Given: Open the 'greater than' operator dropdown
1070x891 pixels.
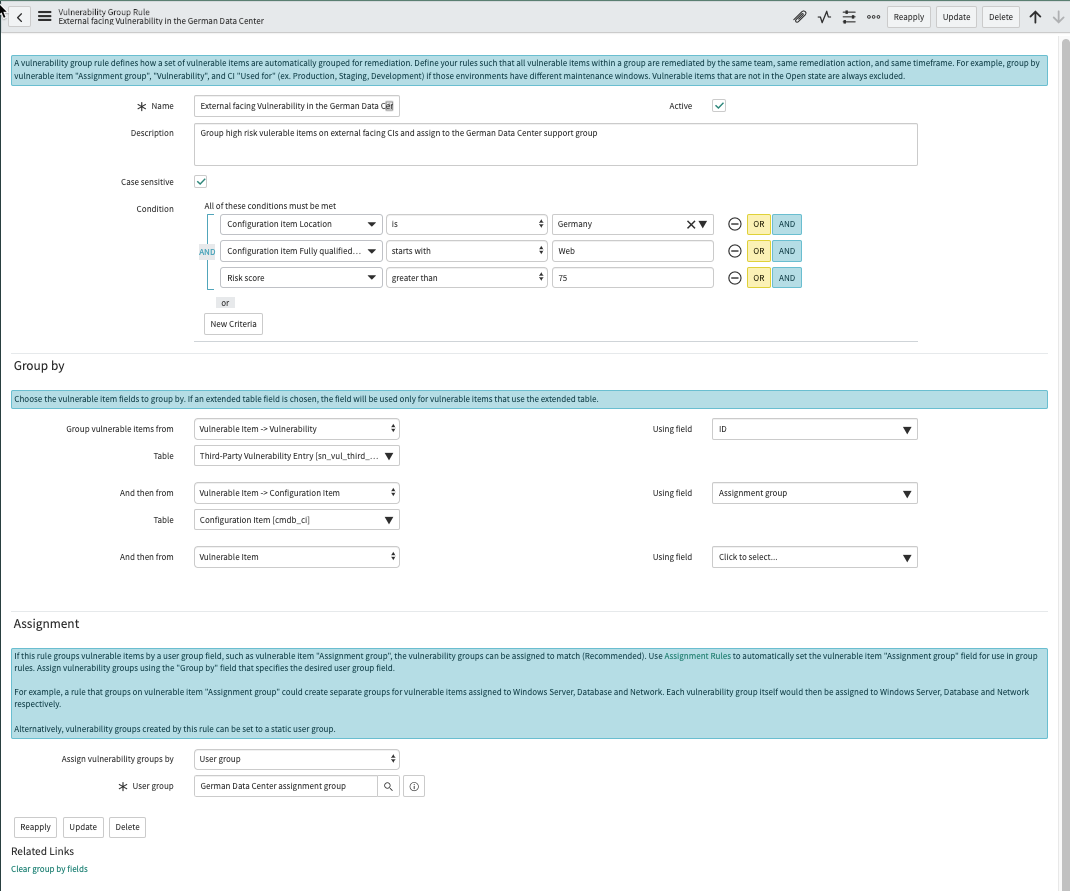Looking at the screenshot, I should click(x=467, y=278).
